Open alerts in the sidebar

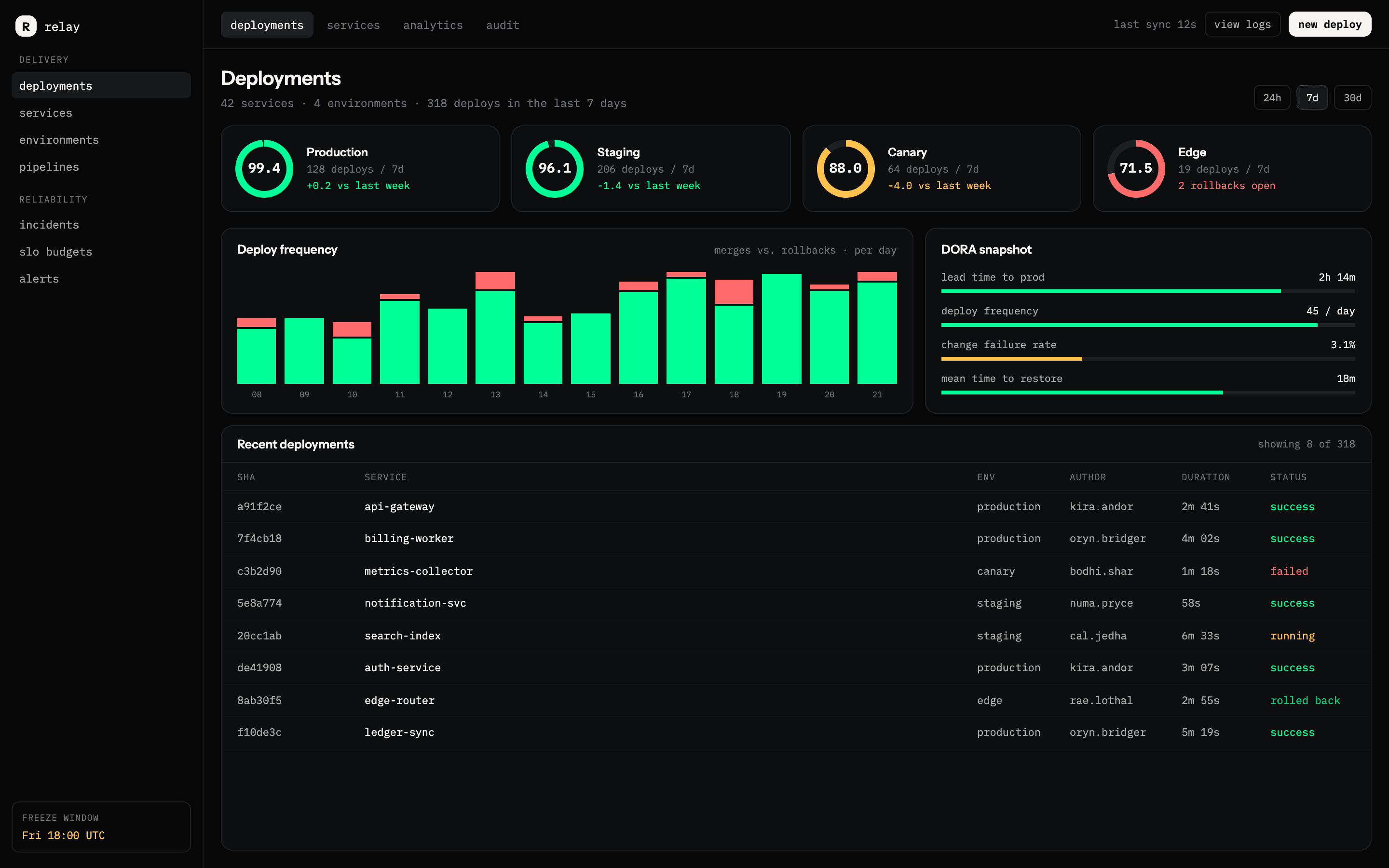point(101,278)
